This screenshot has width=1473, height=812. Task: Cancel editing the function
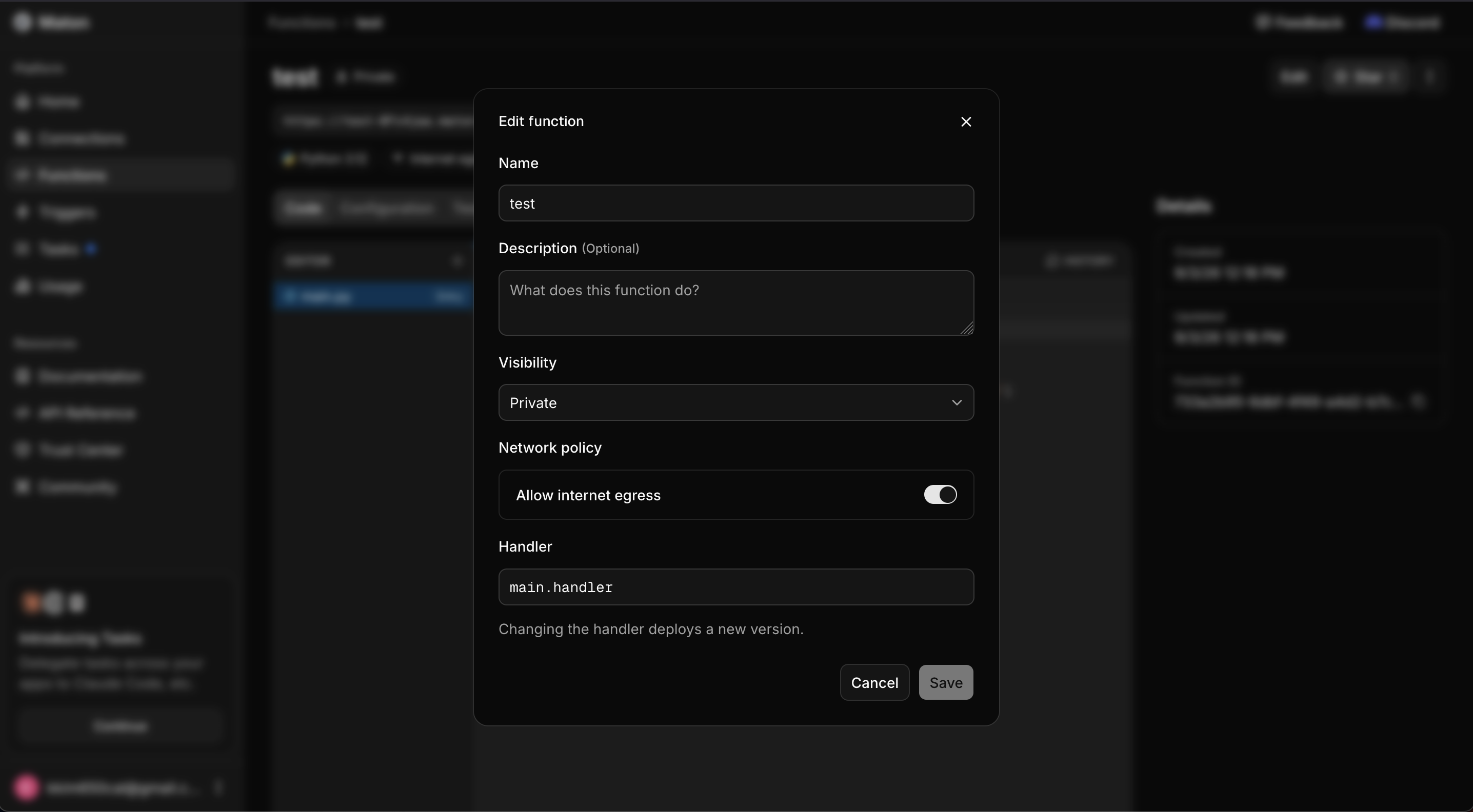(x=874, y=682)
